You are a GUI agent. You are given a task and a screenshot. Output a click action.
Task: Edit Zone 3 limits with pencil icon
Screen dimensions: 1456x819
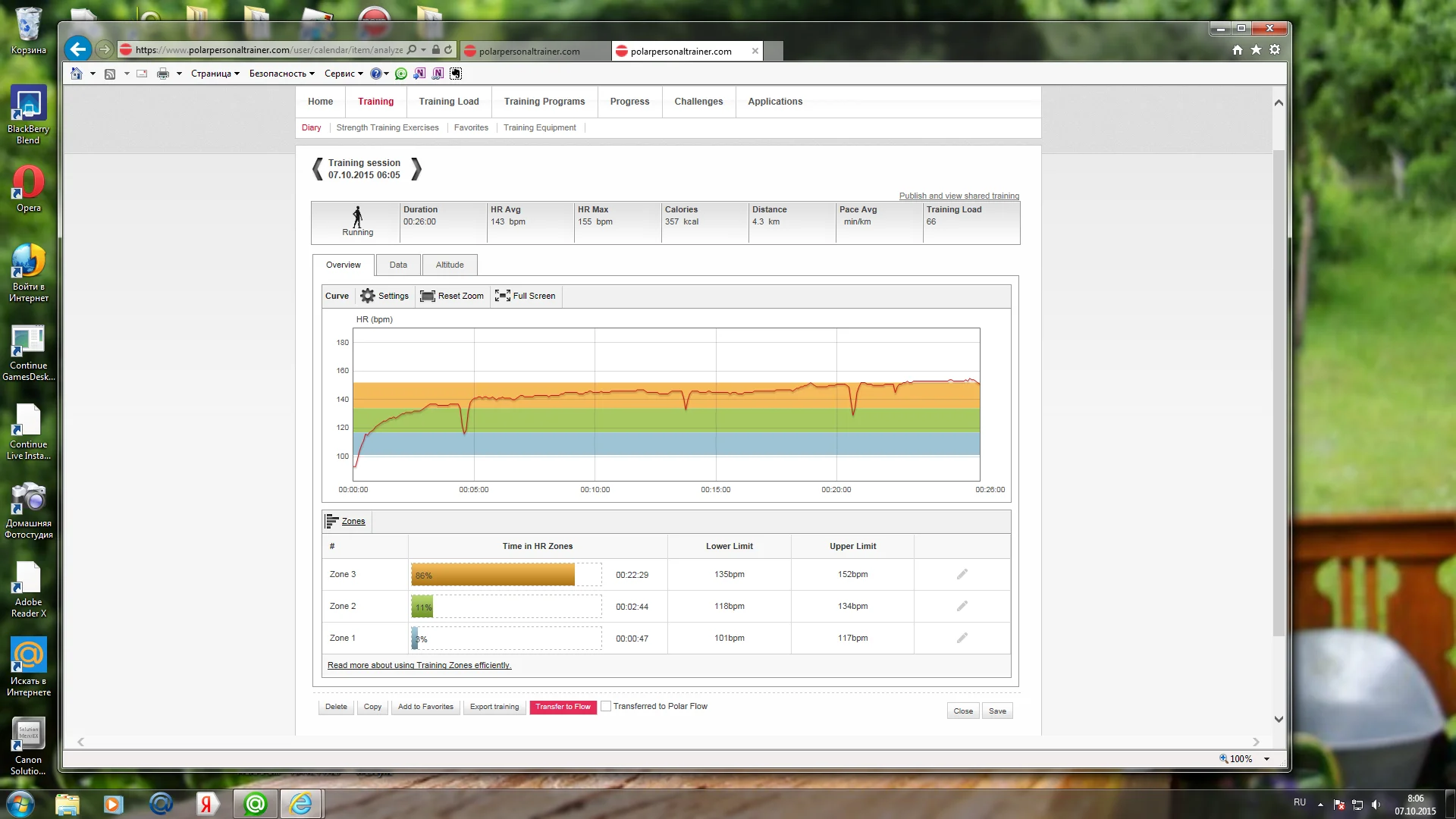point(962,575)
